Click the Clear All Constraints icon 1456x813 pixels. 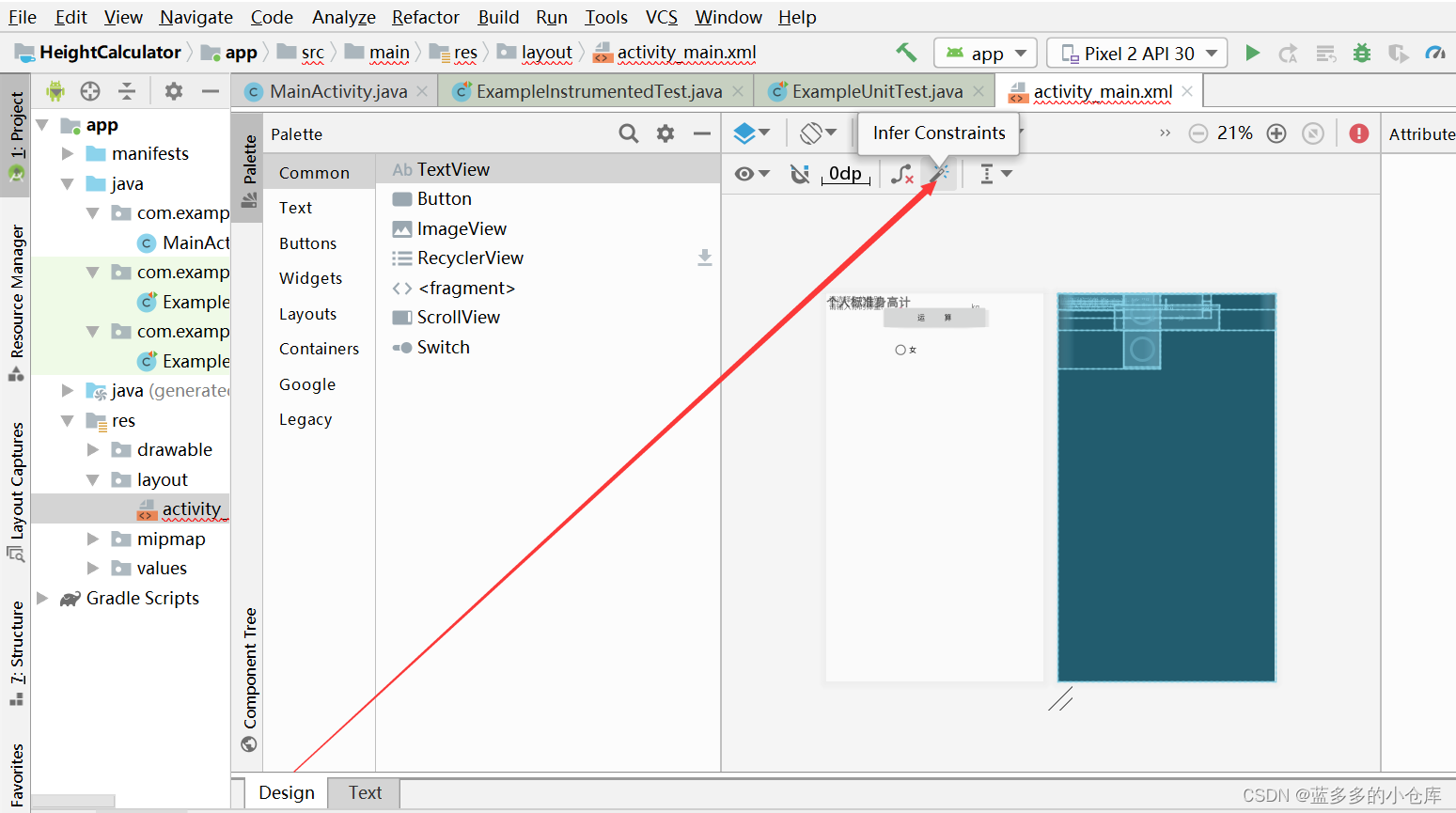[902, 173]
